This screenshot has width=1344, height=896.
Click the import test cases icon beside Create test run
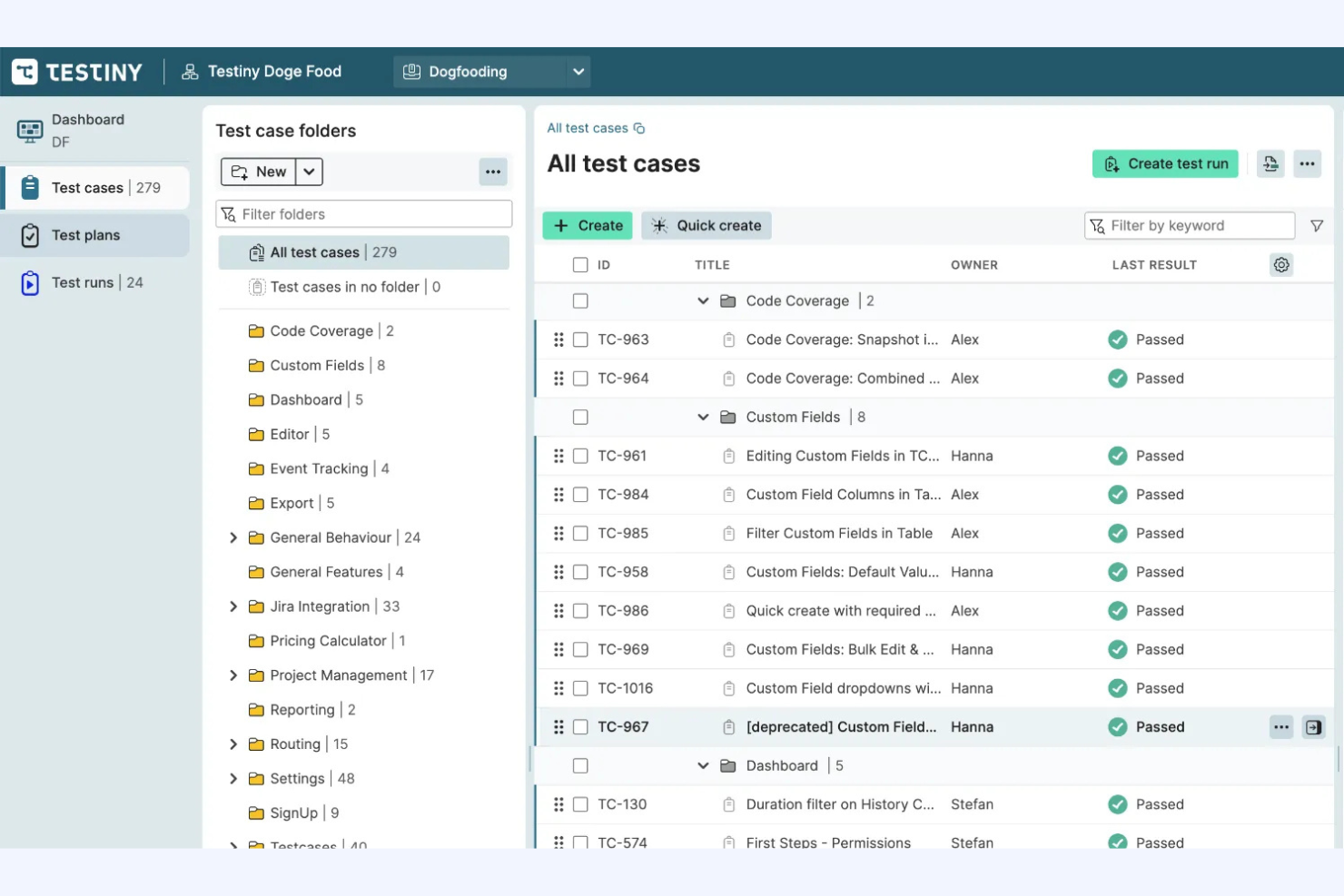click(1270, 163)
